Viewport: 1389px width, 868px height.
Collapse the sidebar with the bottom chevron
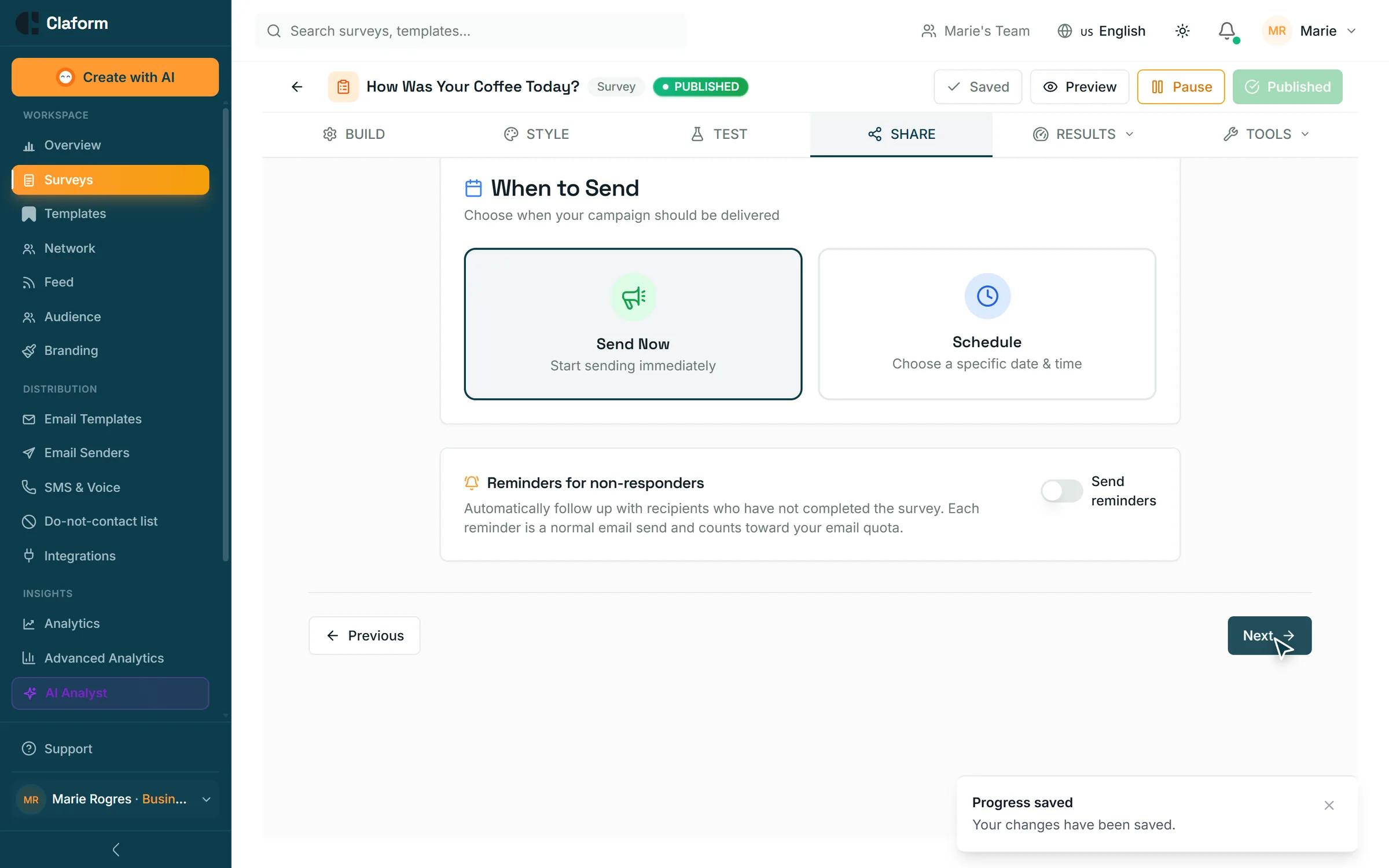click(116, 849)
